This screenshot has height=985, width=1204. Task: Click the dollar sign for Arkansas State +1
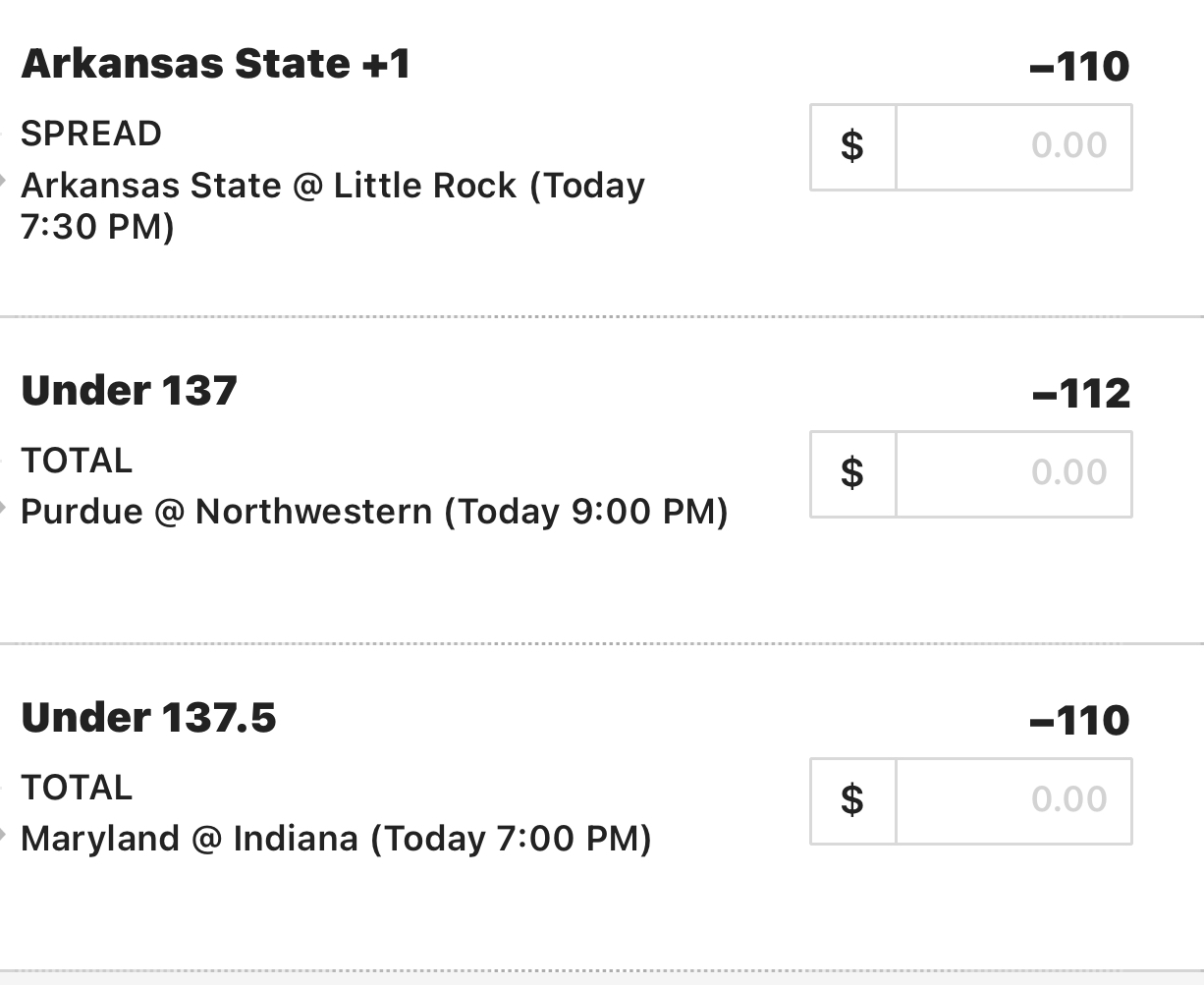tap(852, 146)
